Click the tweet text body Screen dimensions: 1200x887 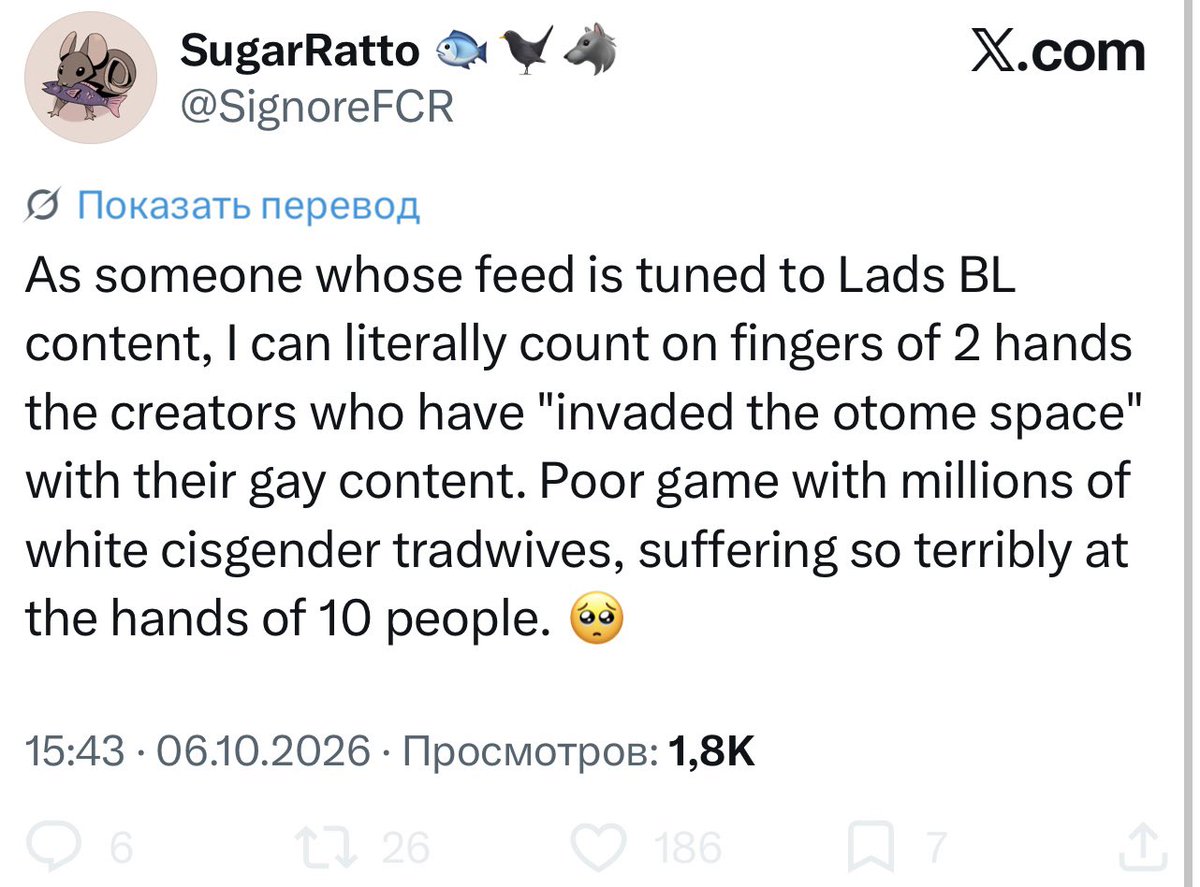578,448
